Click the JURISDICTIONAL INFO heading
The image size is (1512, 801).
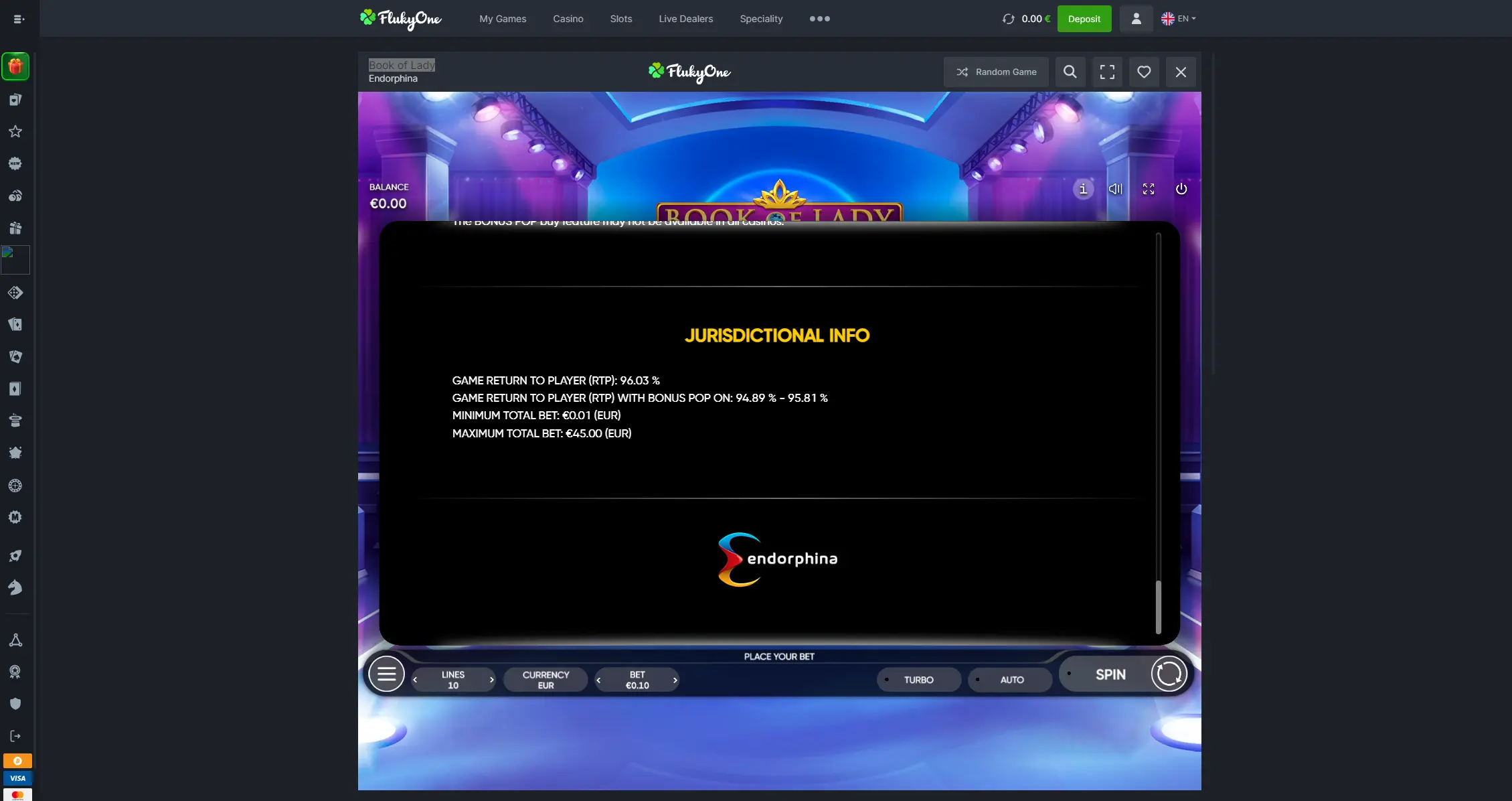click(x=777, y=336)
